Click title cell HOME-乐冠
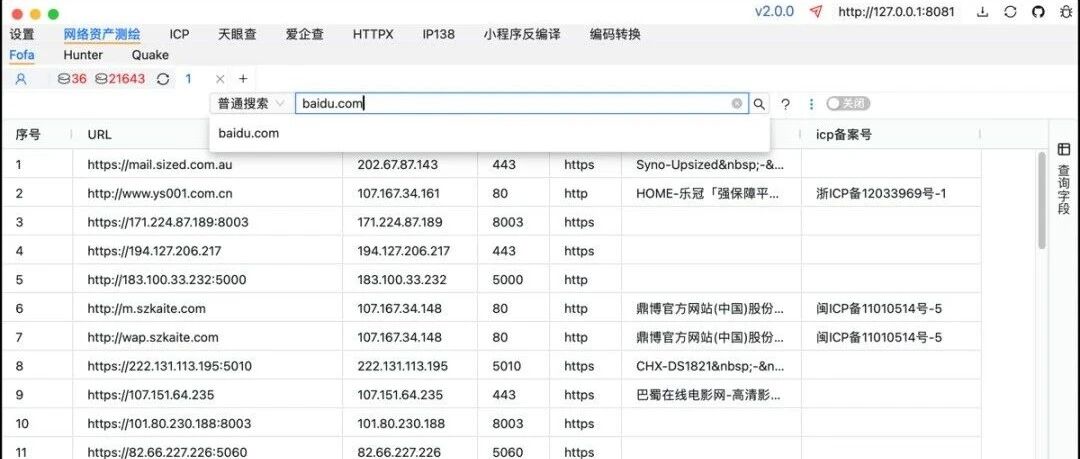Viewport: 1080px width, 459px height. 708,194
